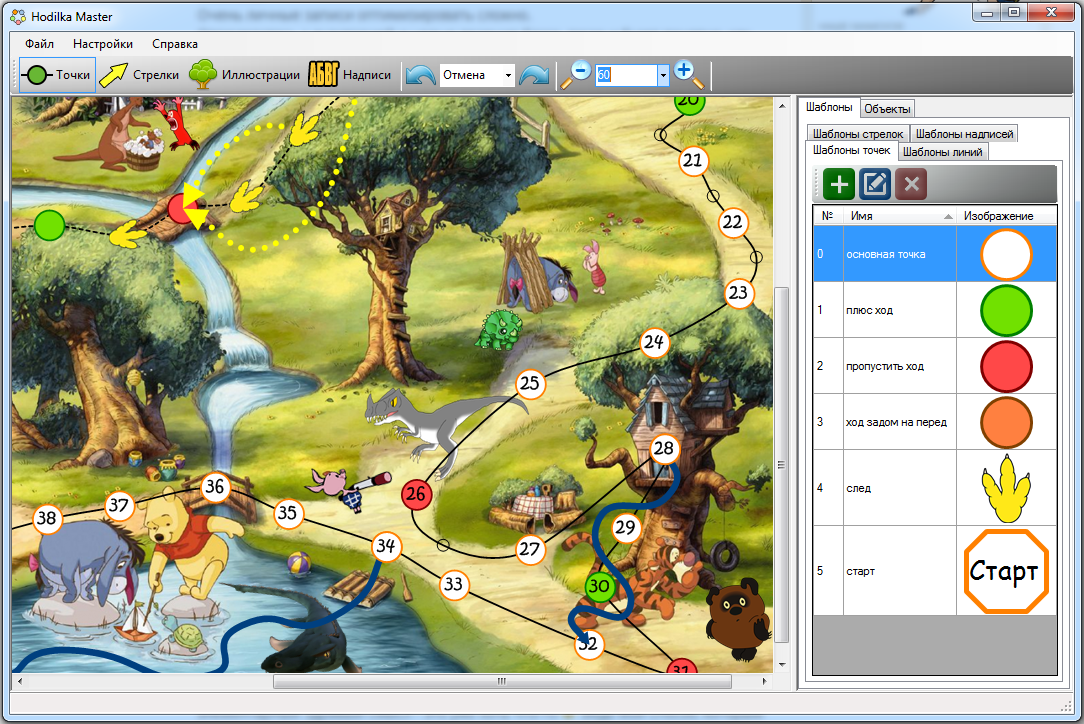Choose the Иллюстрации tree tool
The height and width of the screenshot is (724, 1084).
pos(245,75)
